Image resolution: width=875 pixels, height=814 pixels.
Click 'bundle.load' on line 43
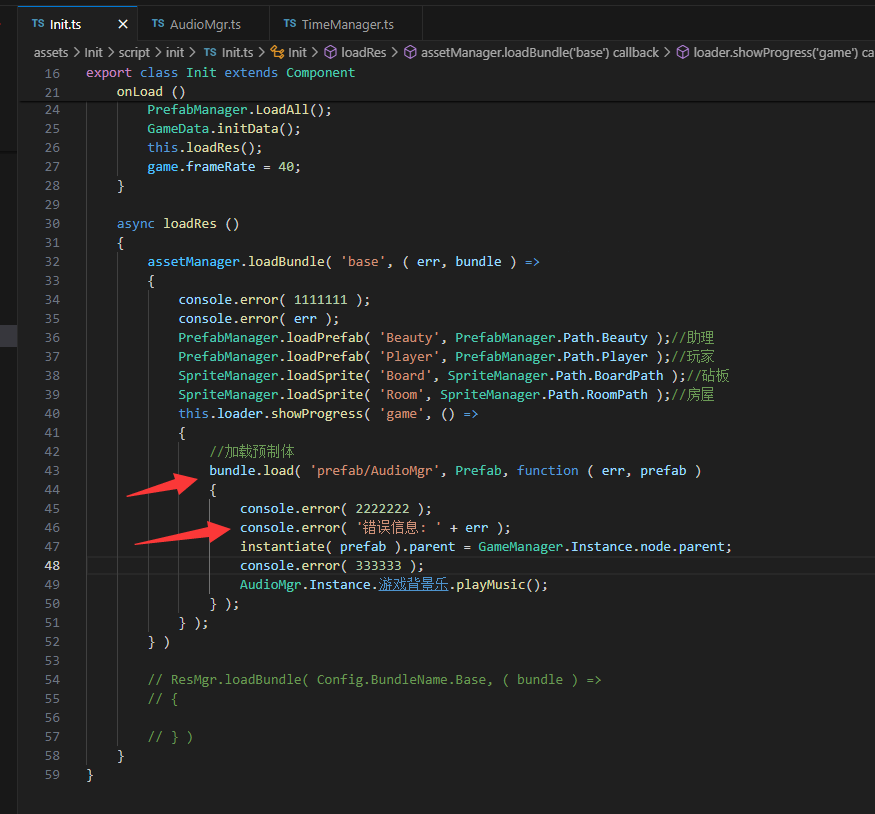click(251, 471)
